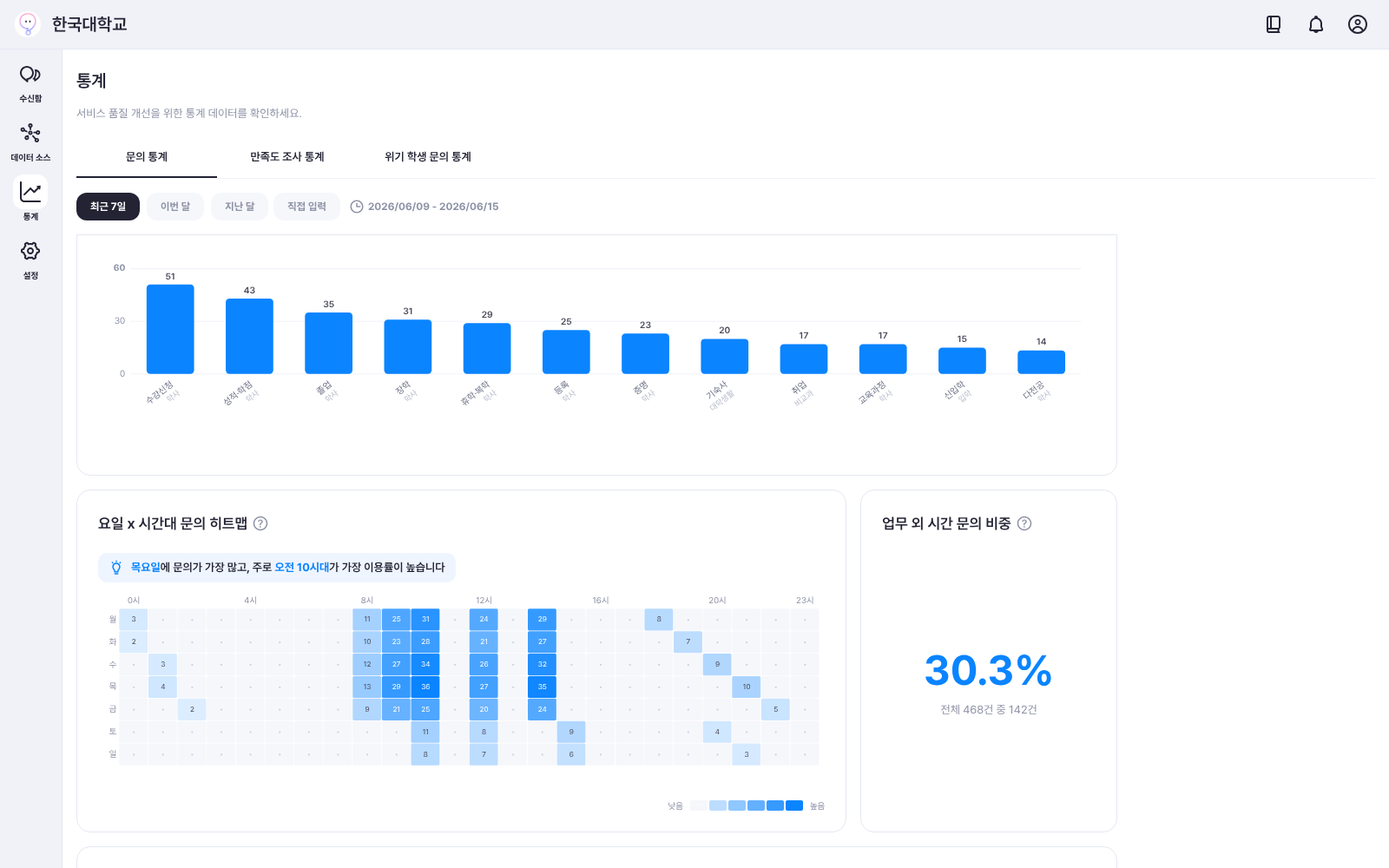This screenshot has width=1389, height=868.
Task: Select the 지난 달 period filter
Action: pyautogui.click(x=240, y=207)
